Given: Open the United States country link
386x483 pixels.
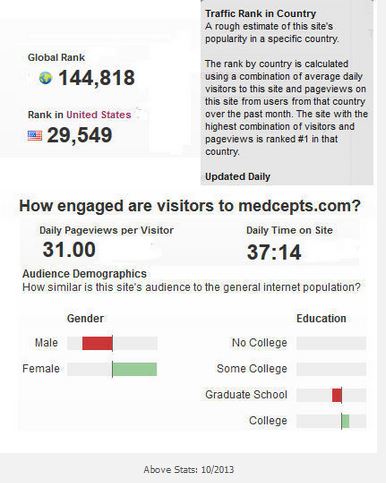Looking at the screenshot, I should pyautogui.click(x=99, y=115).
